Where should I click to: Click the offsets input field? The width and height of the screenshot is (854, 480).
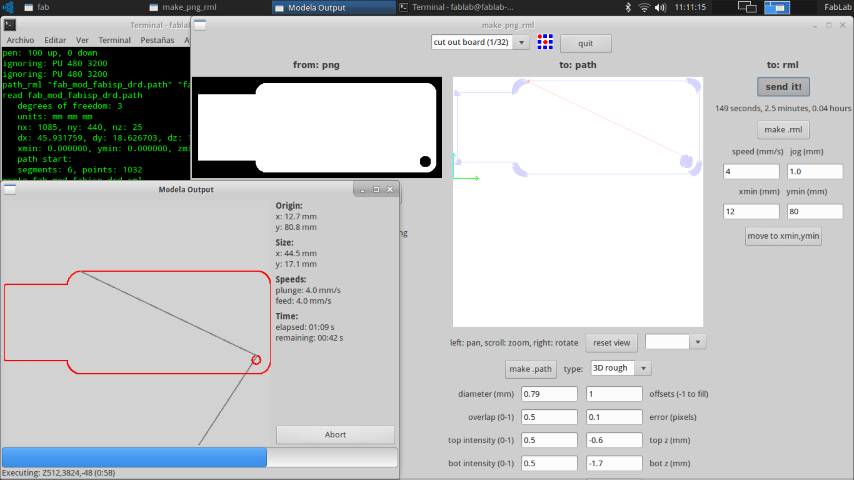pos(614,393)
